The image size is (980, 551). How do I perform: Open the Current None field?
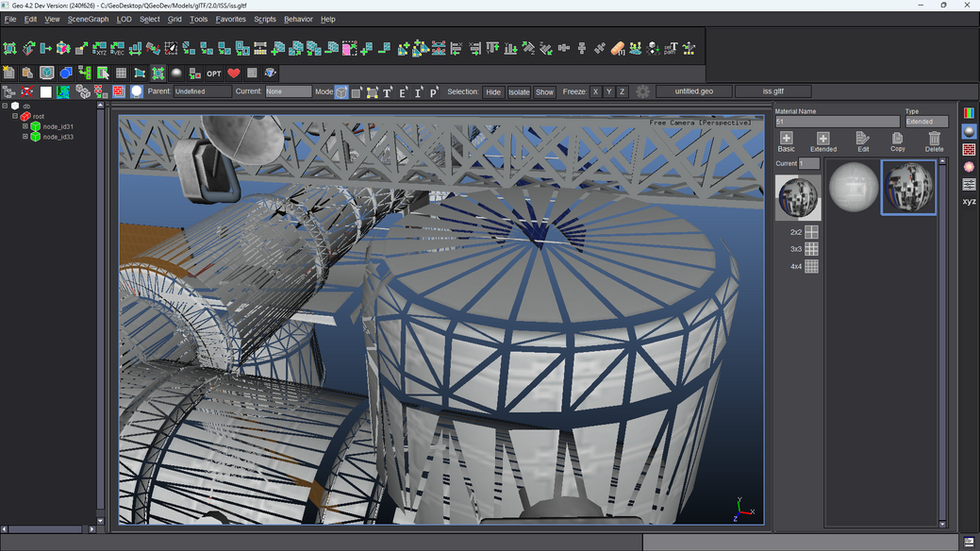[288, 91]
